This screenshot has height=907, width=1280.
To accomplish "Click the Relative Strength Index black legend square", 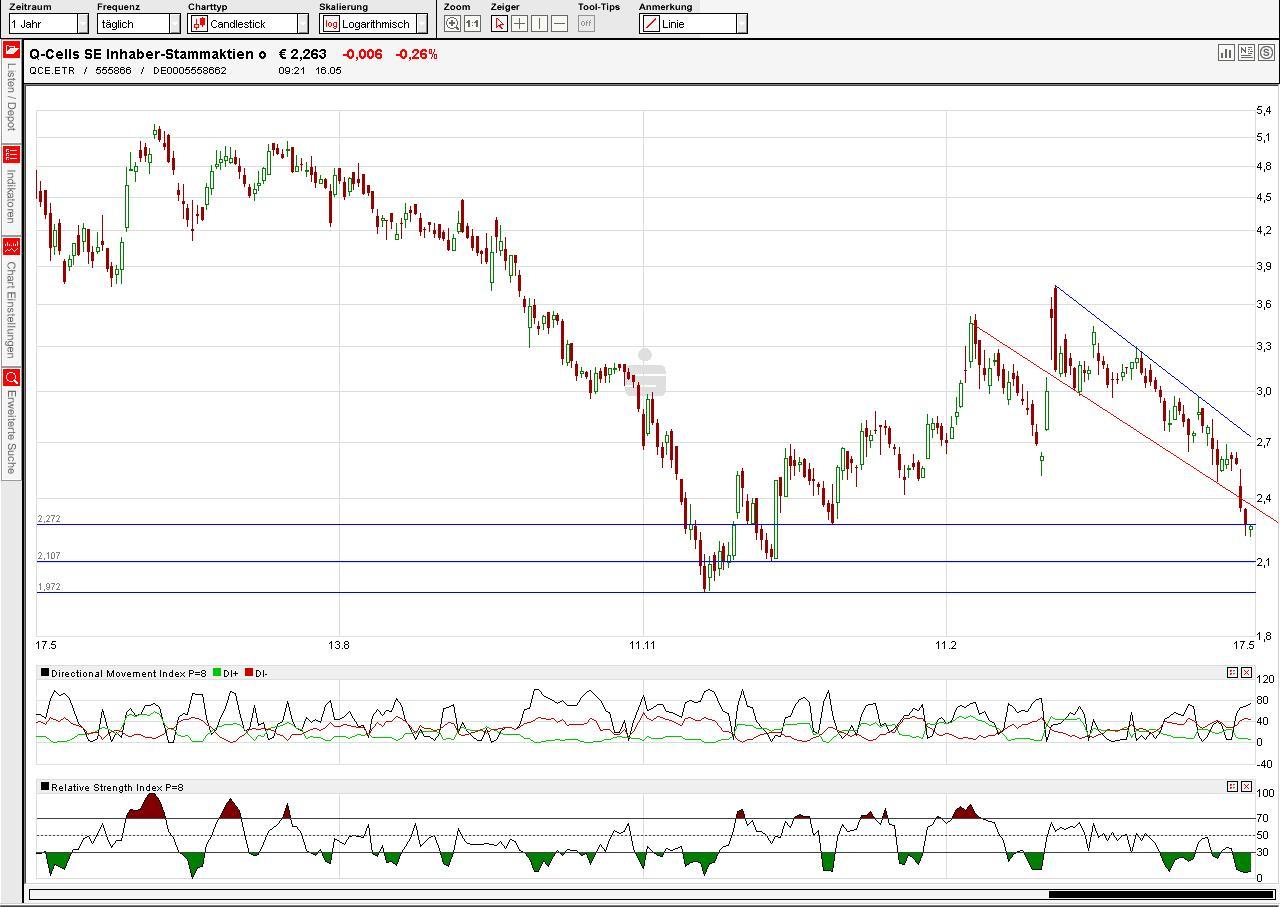I will point(45,787).
